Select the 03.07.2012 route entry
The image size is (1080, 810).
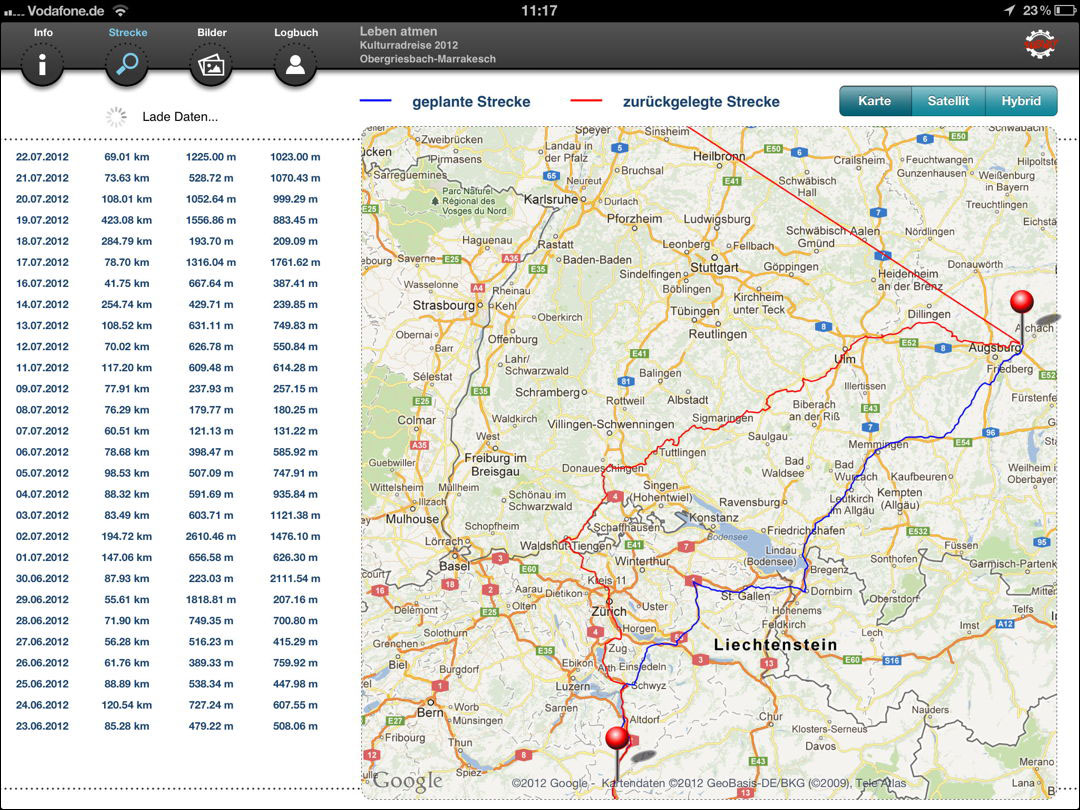click(168, 515)
